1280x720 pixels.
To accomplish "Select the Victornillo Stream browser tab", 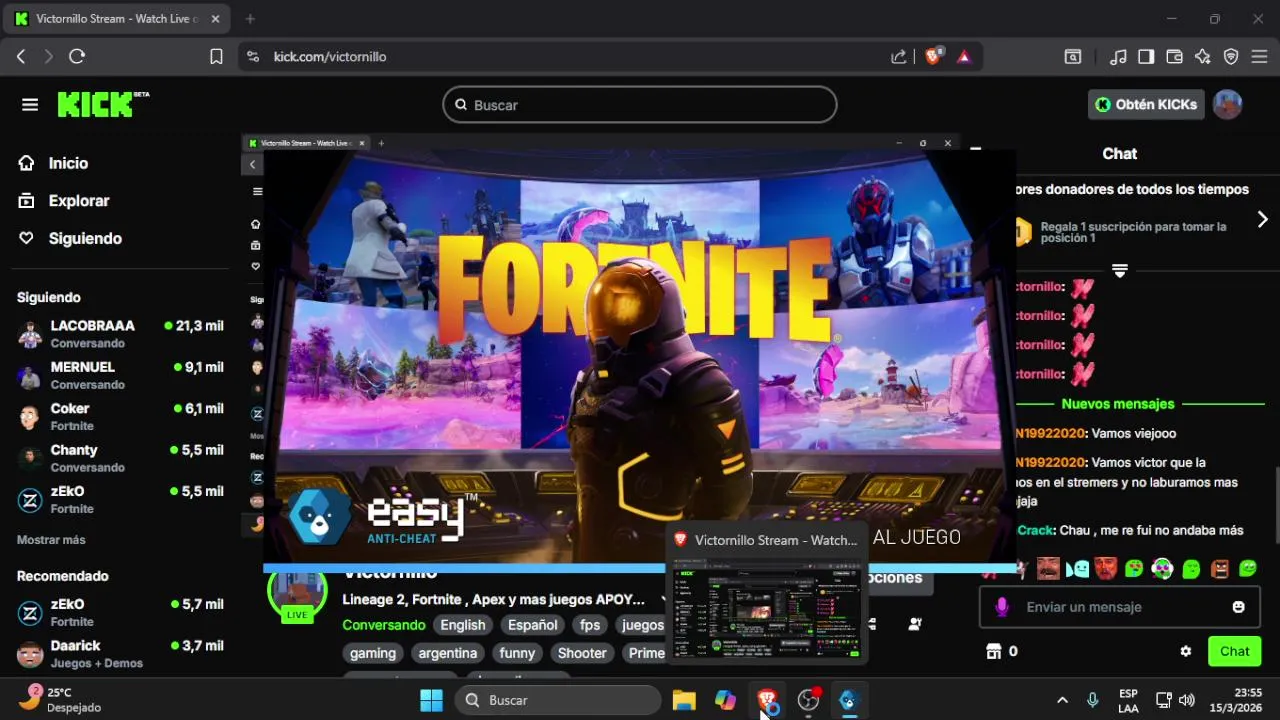I will (x=118, y=19).
